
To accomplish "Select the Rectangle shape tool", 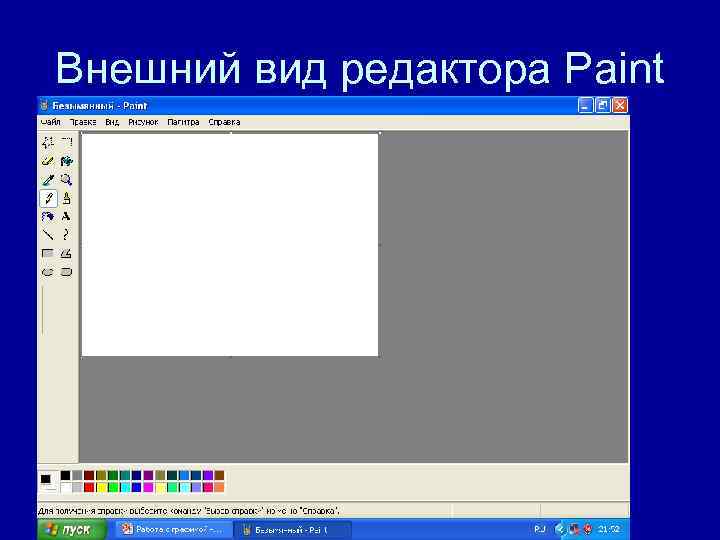I will [48, 253].
